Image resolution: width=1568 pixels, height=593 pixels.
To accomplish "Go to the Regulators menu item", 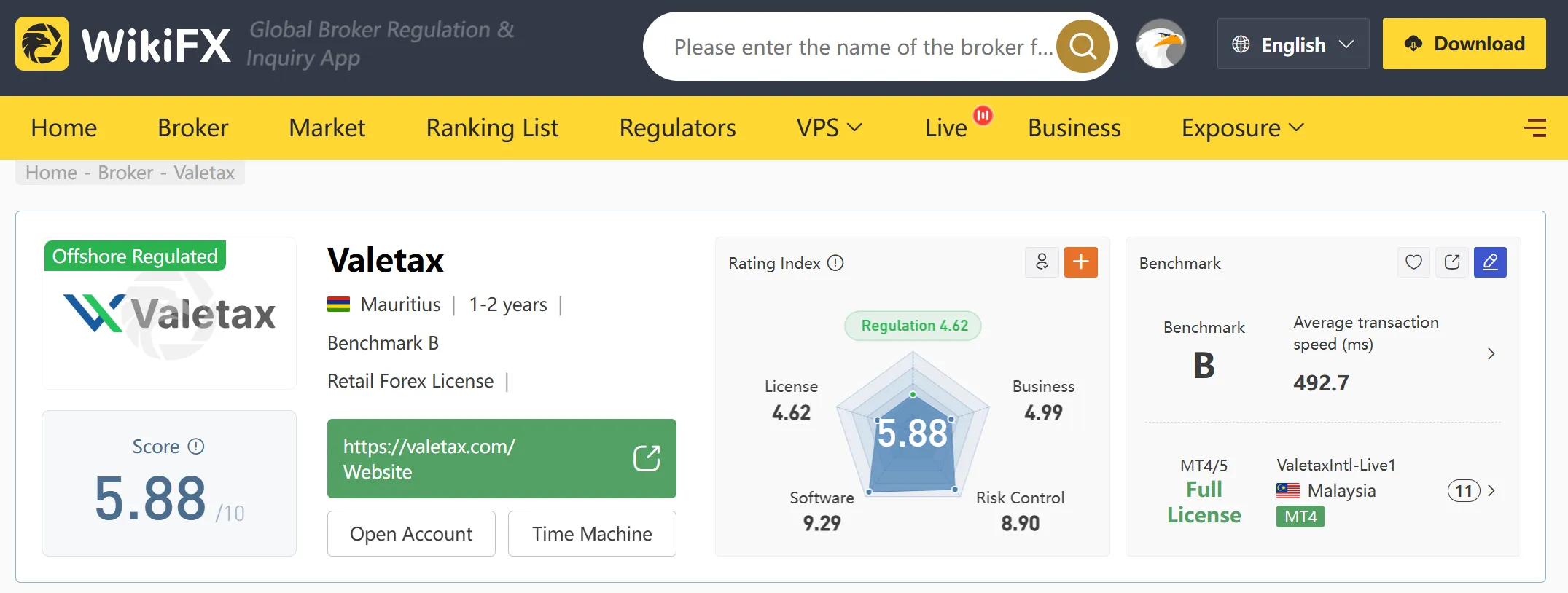I will [677, 128].
